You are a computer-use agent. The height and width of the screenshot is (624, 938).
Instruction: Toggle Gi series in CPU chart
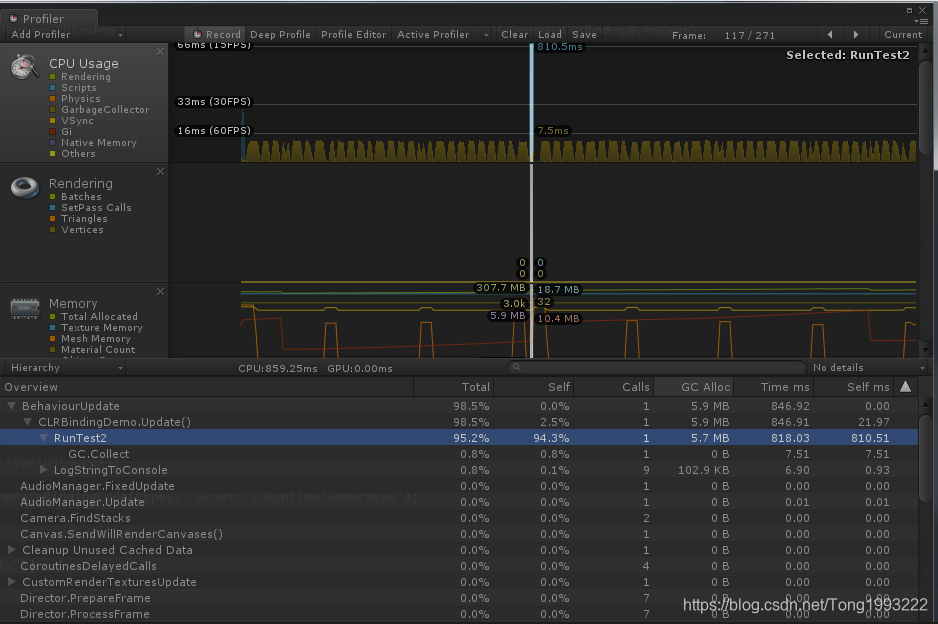(53, 132)
